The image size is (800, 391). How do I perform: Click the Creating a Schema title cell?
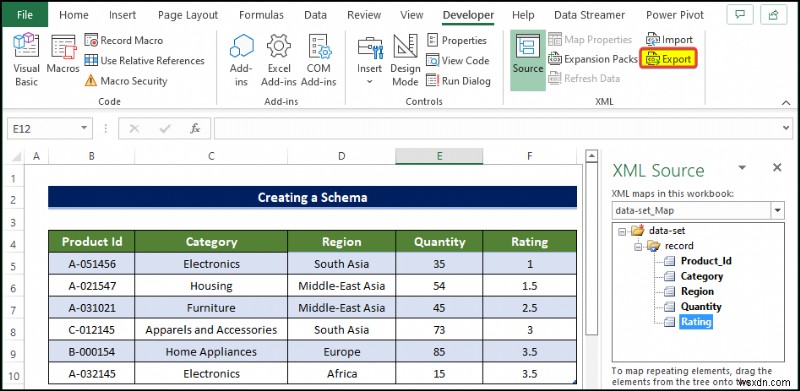(312, 197)
